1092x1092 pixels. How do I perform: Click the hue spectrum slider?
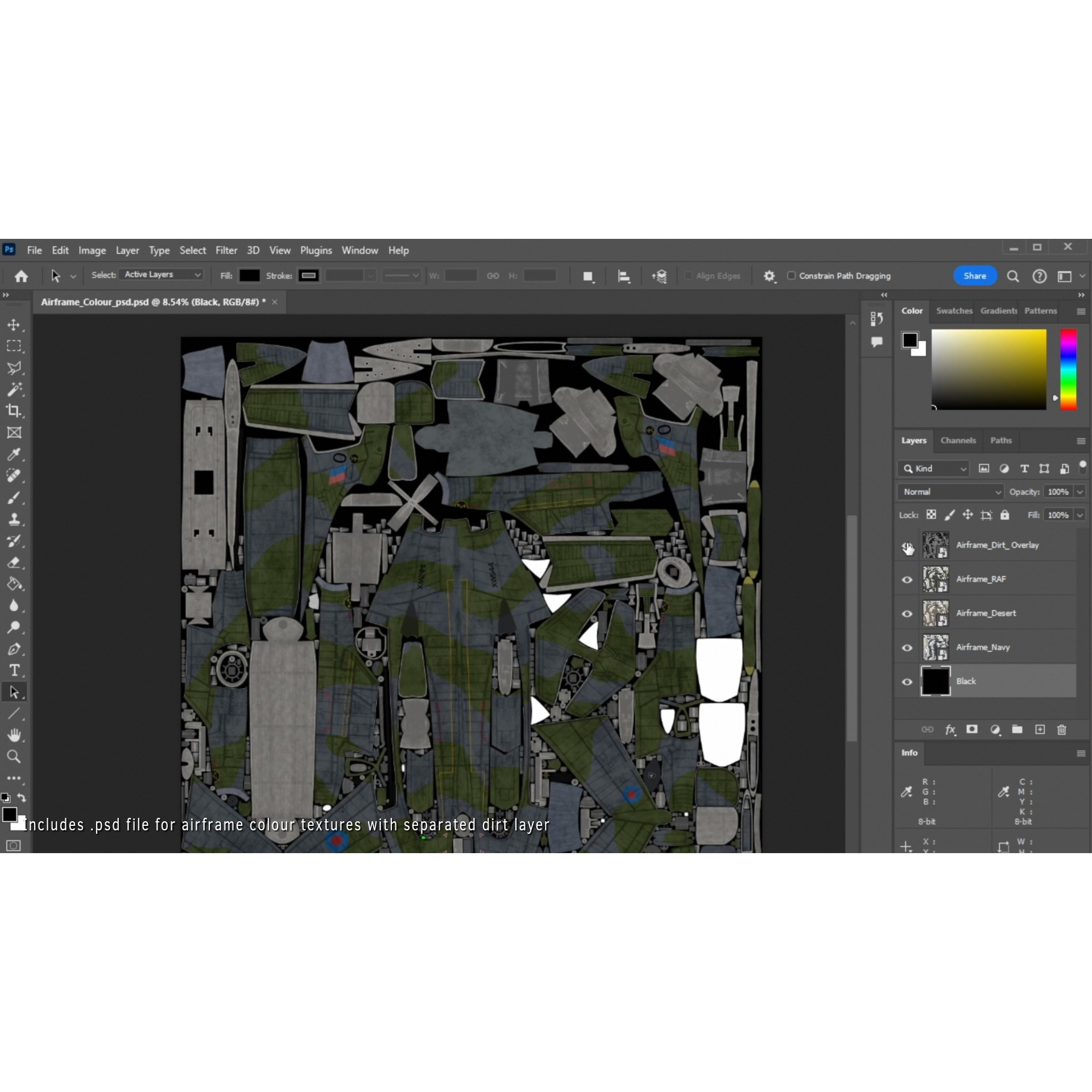coord(1068,369)
